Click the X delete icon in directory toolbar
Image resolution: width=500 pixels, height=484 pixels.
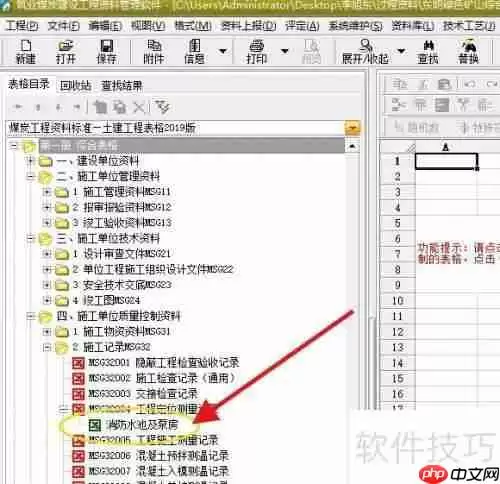click(x=139, y=107)
